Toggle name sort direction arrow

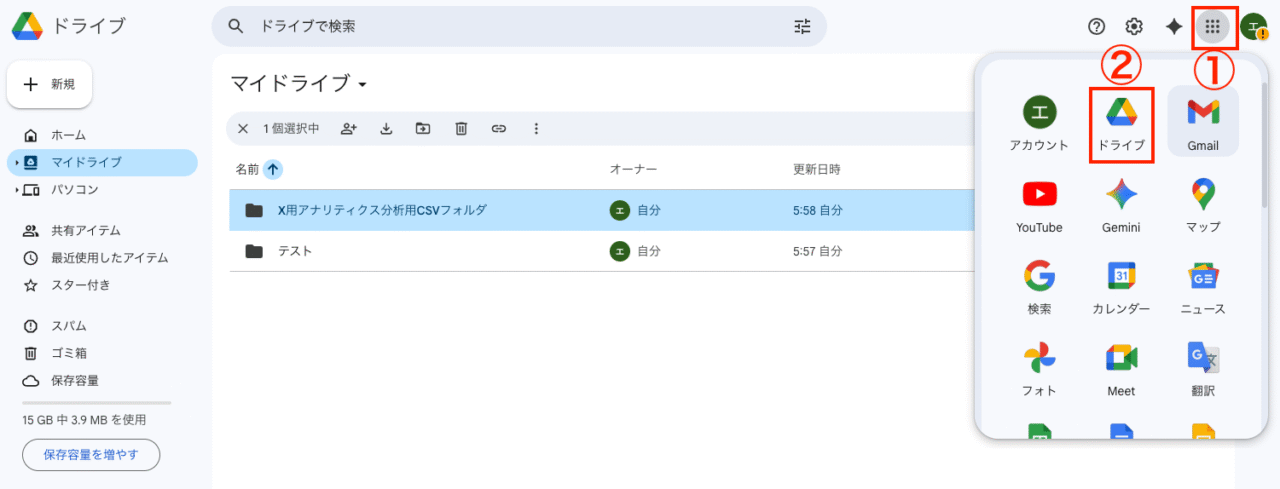[272, 170]
